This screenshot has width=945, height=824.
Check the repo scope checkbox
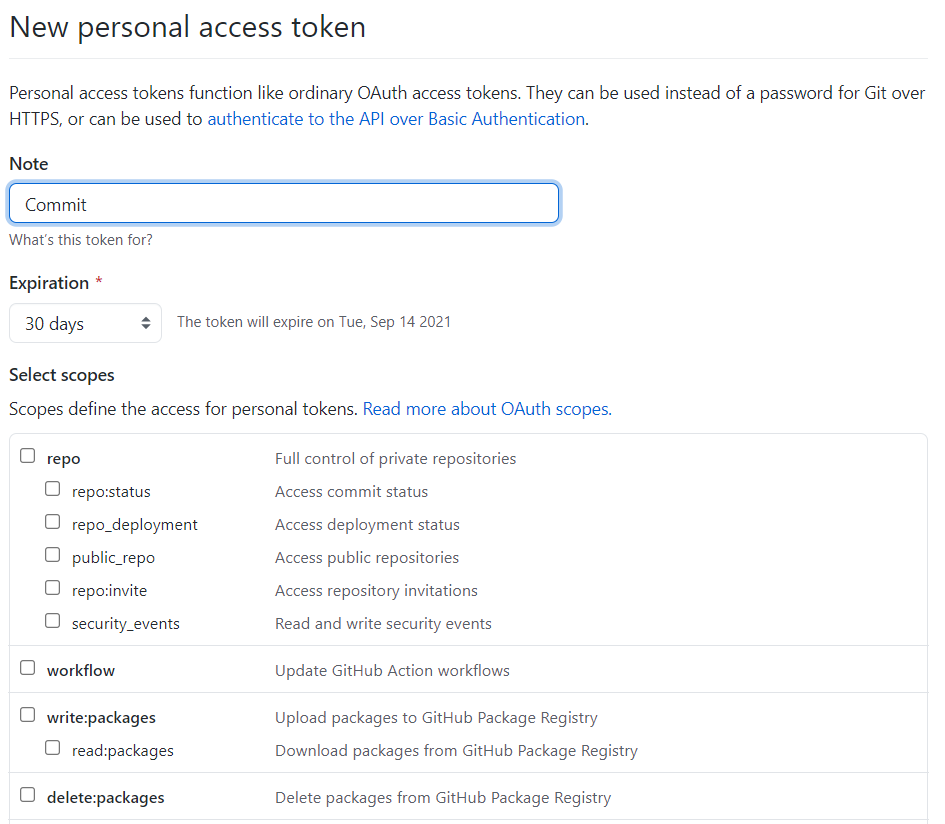coord(27,457)
